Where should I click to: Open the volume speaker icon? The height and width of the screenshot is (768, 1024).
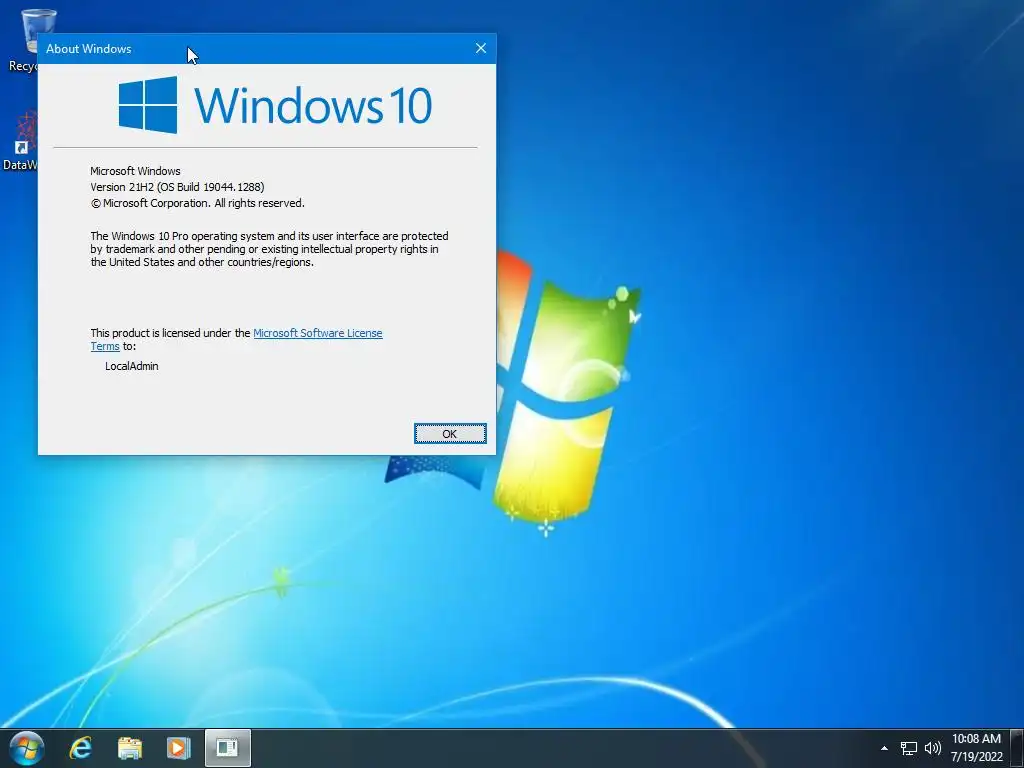tap(933, 748)
